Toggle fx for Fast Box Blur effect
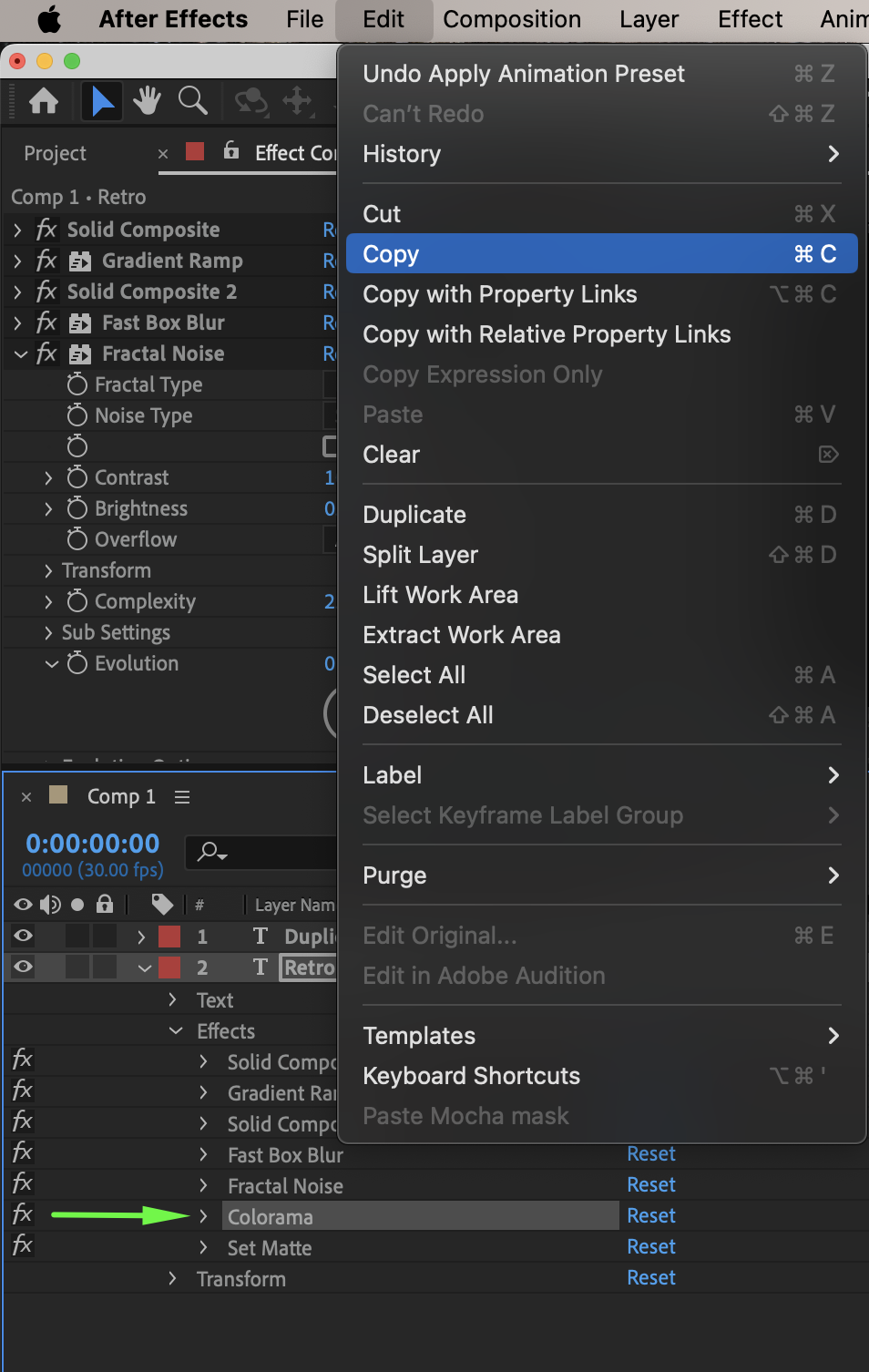The height and width of the screenshot is (1372, 869). [46, 323]
